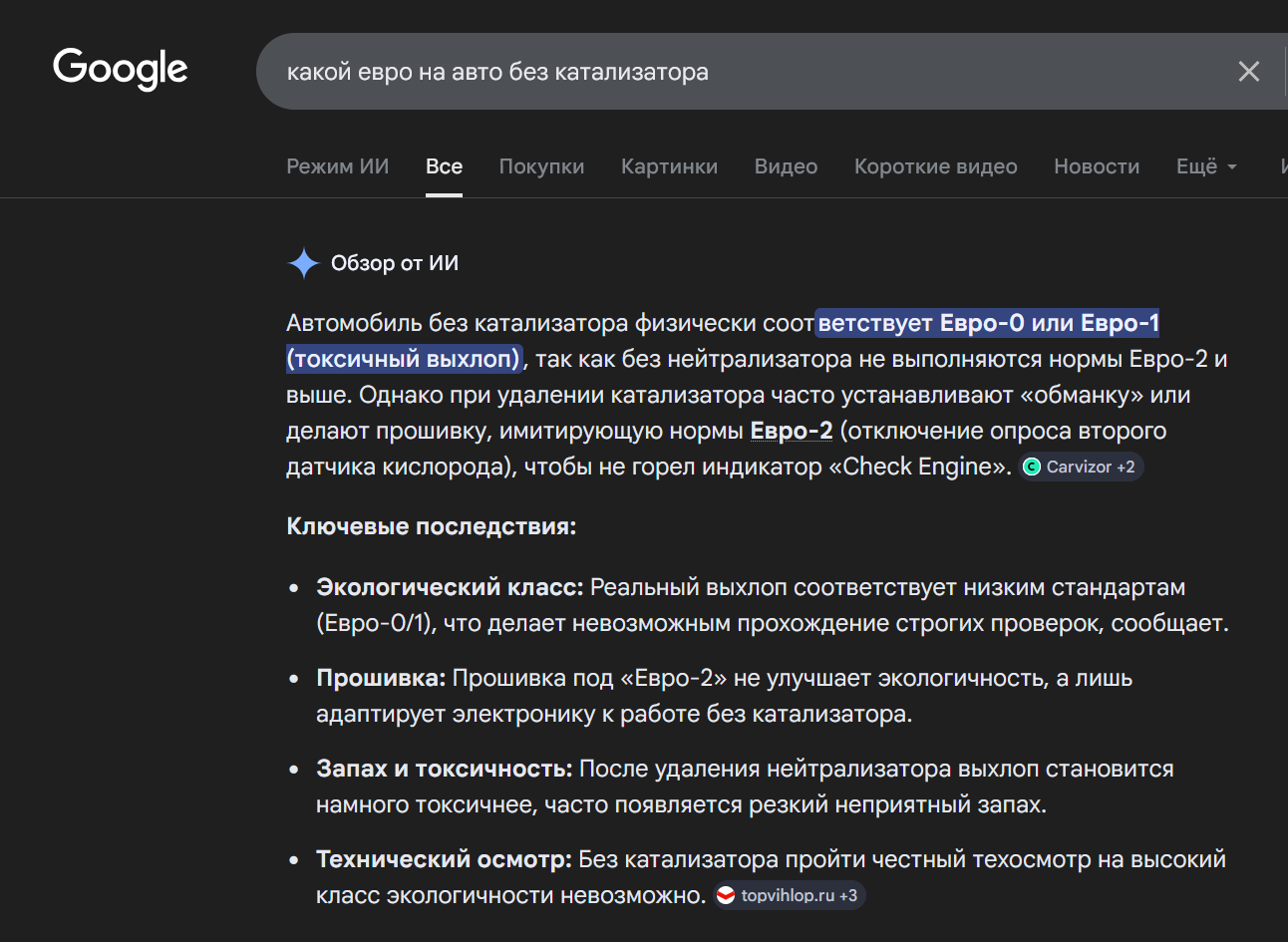
Task: Click the highlighted Евро-0 или Евро-1 text
Action: pos(987,324)
